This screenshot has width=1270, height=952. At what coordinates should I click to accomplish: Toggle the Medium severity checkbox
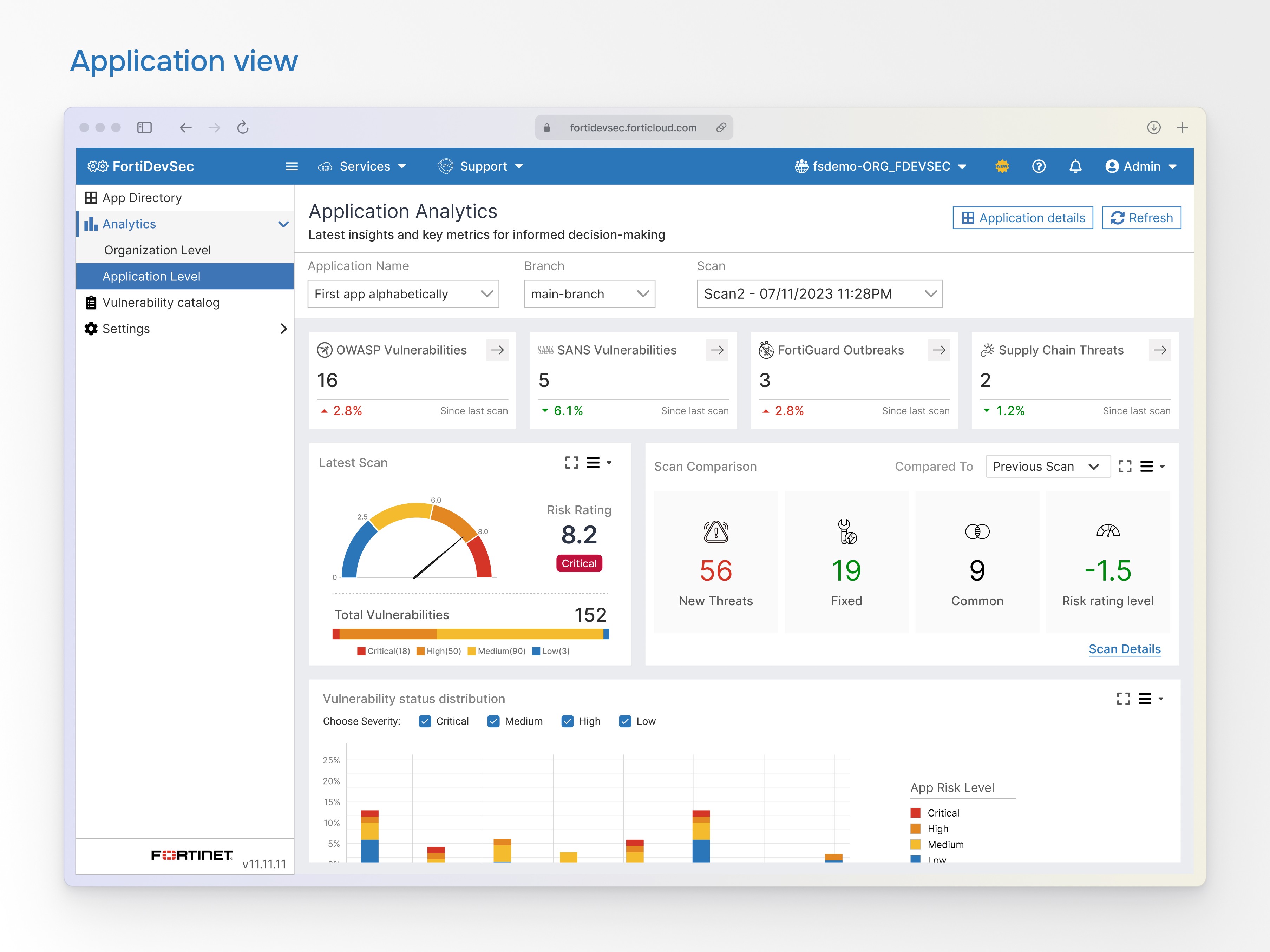pos(493,721)
